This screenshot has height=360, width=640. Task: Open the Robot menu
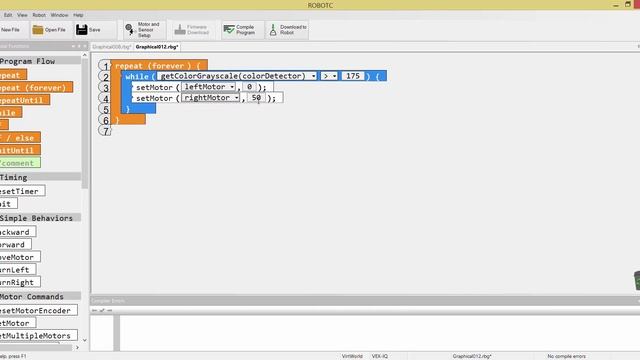click(39, 15)
